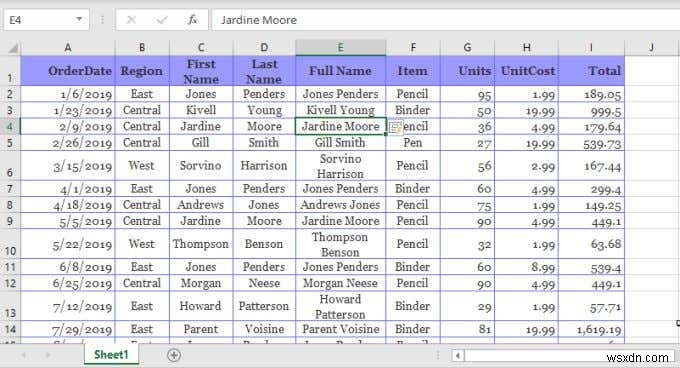This screenshot has height=368, width=680.
Task: Select the item cell Pen
Action: click(x=413, y=143)
